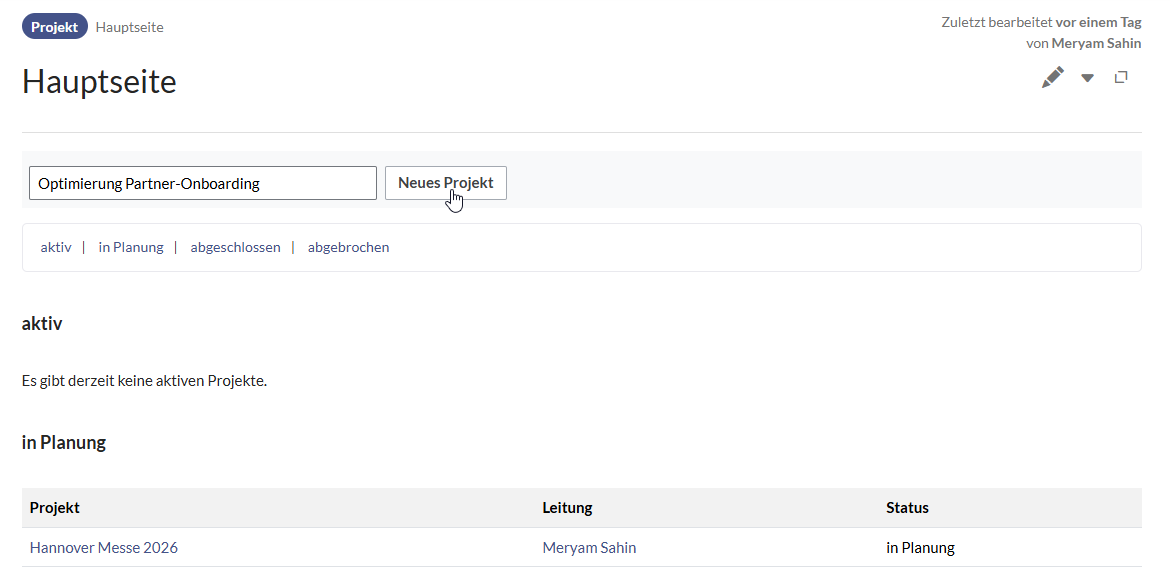Click the pencil edit icon
Image resolution: width=1170 pixels, height=583 pixels.
tap(1052, 78)
